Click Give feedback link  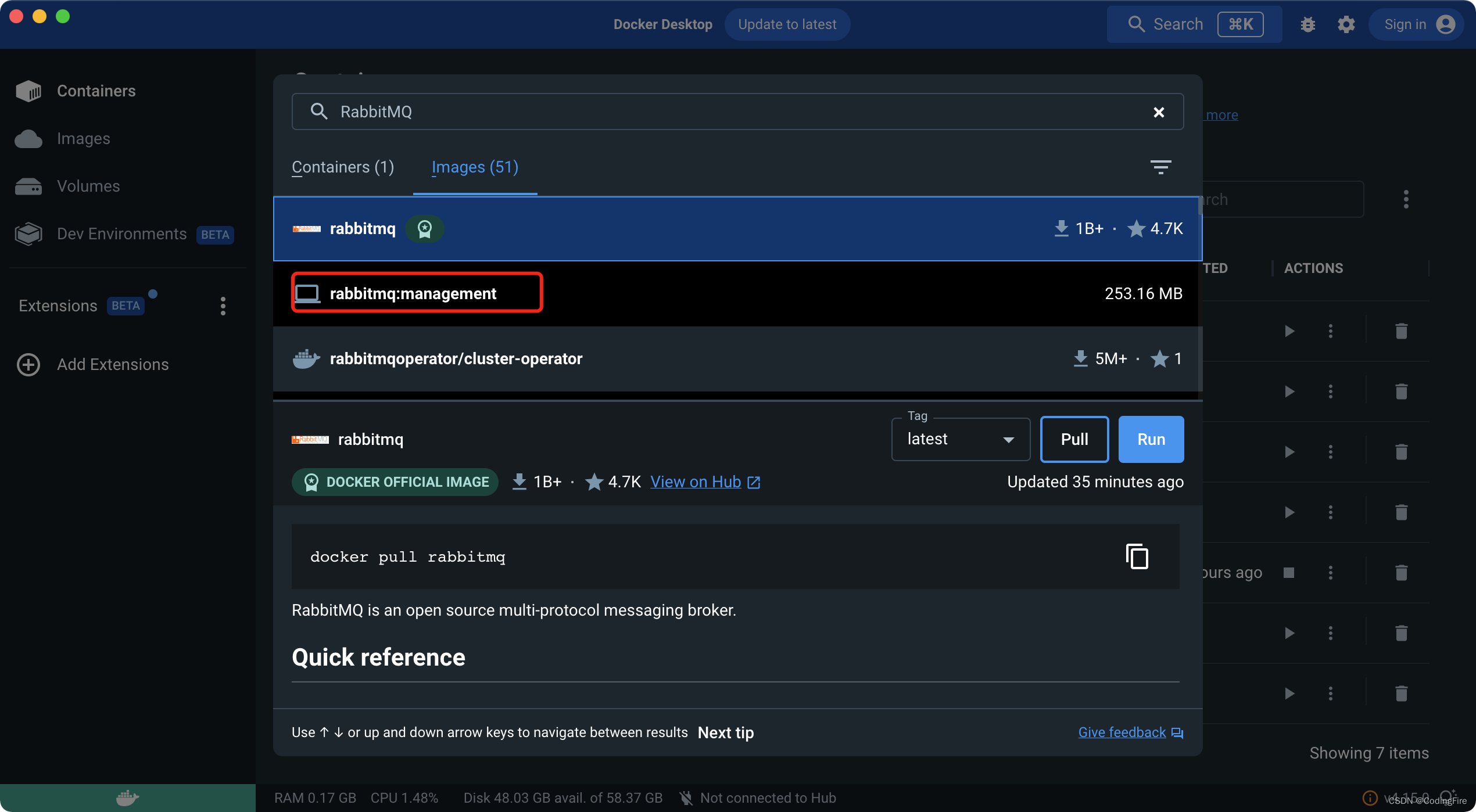coord(1130,732)
